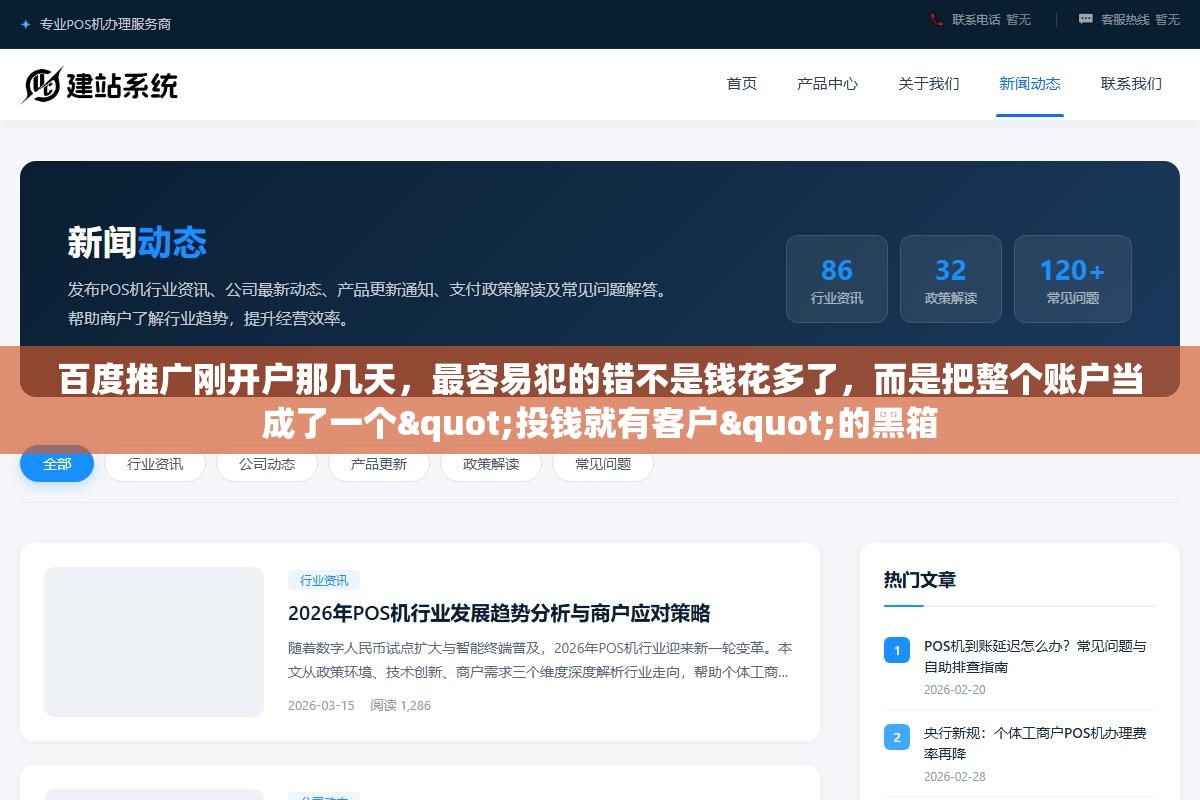
Task: Click the 阅读 1,286 read count
Action: [x=400, y=705]
